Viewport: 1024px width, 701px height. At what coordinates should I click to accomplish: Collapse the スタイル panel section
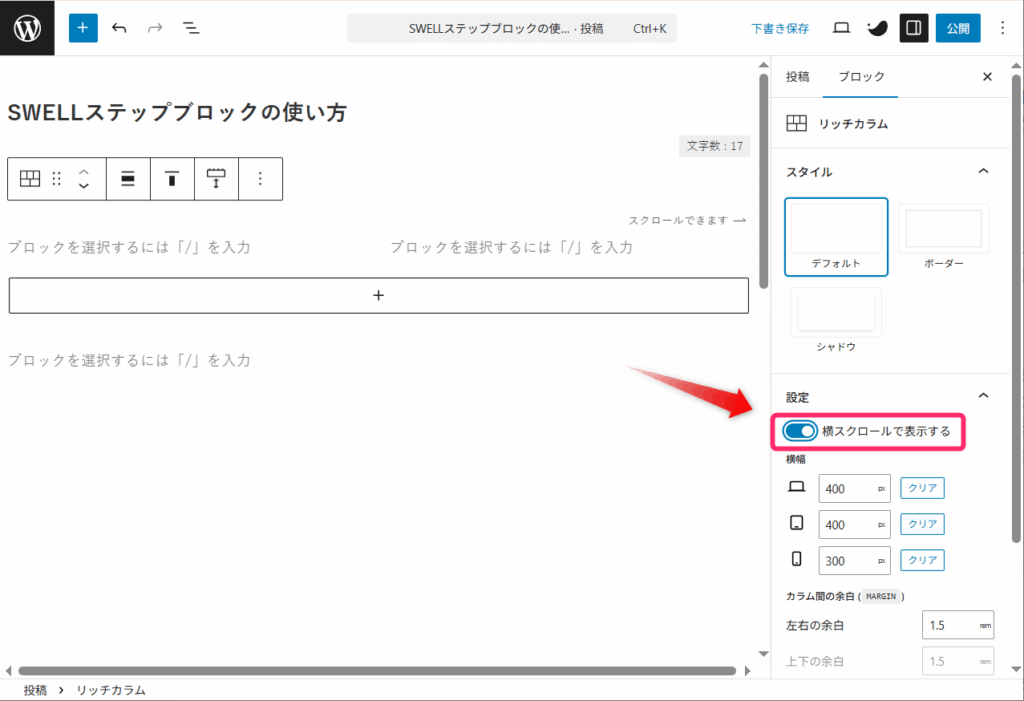tap(983, 172)
